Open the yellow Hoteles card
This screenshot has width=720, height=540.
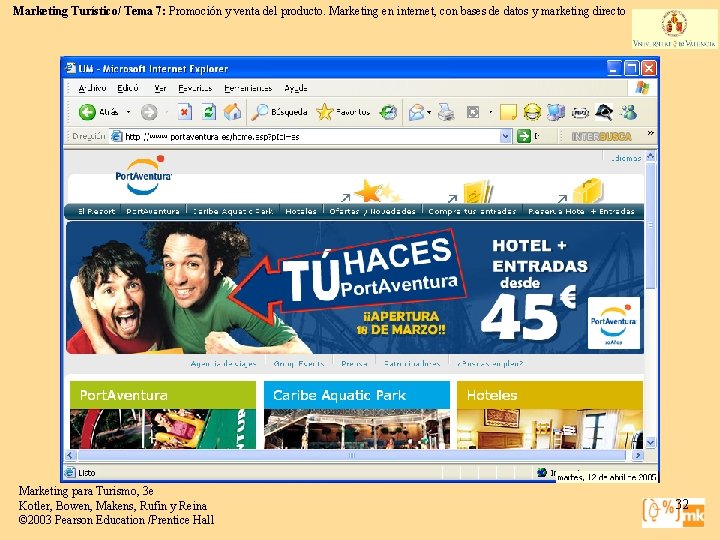click(550, 415)
